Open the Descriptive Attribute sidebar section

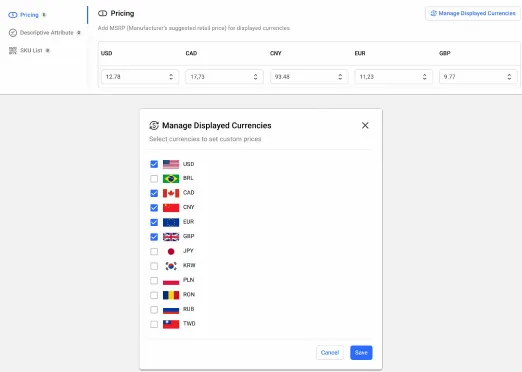(x=44, y=33)
